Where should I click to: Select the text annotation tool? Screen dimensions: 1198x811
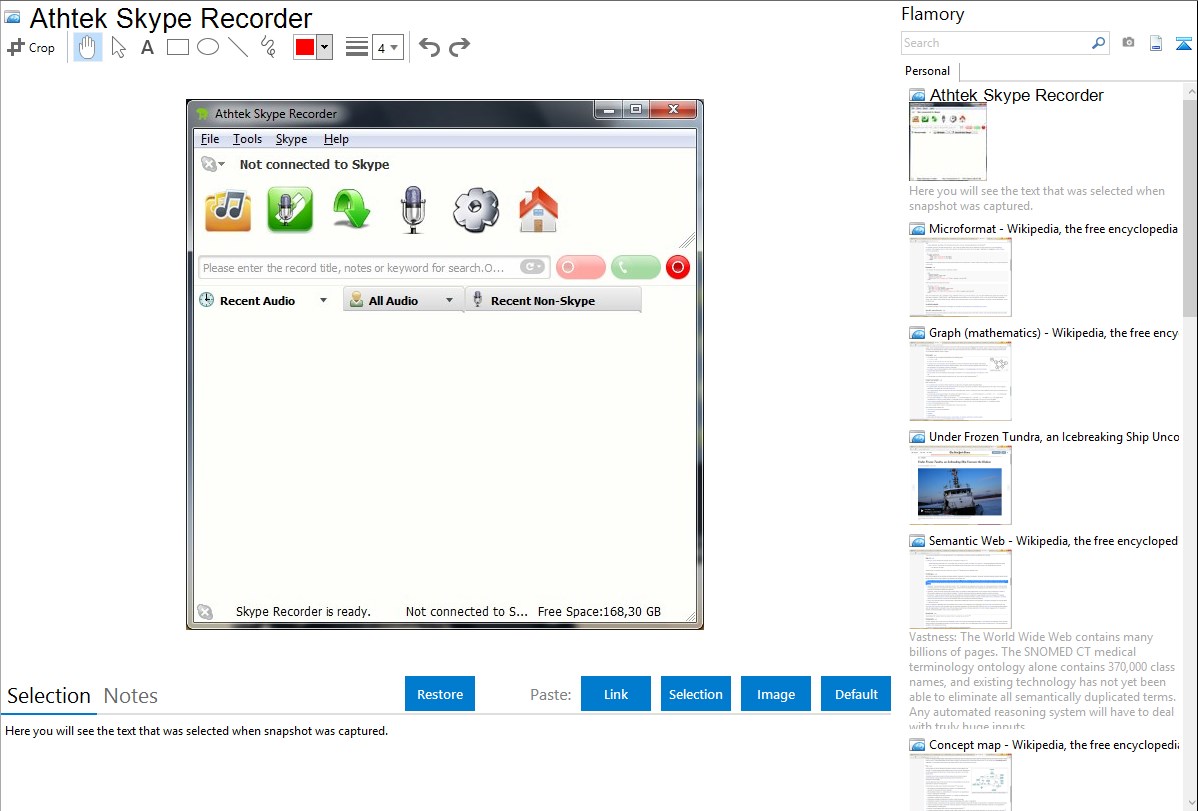click(x=147, y=47)
